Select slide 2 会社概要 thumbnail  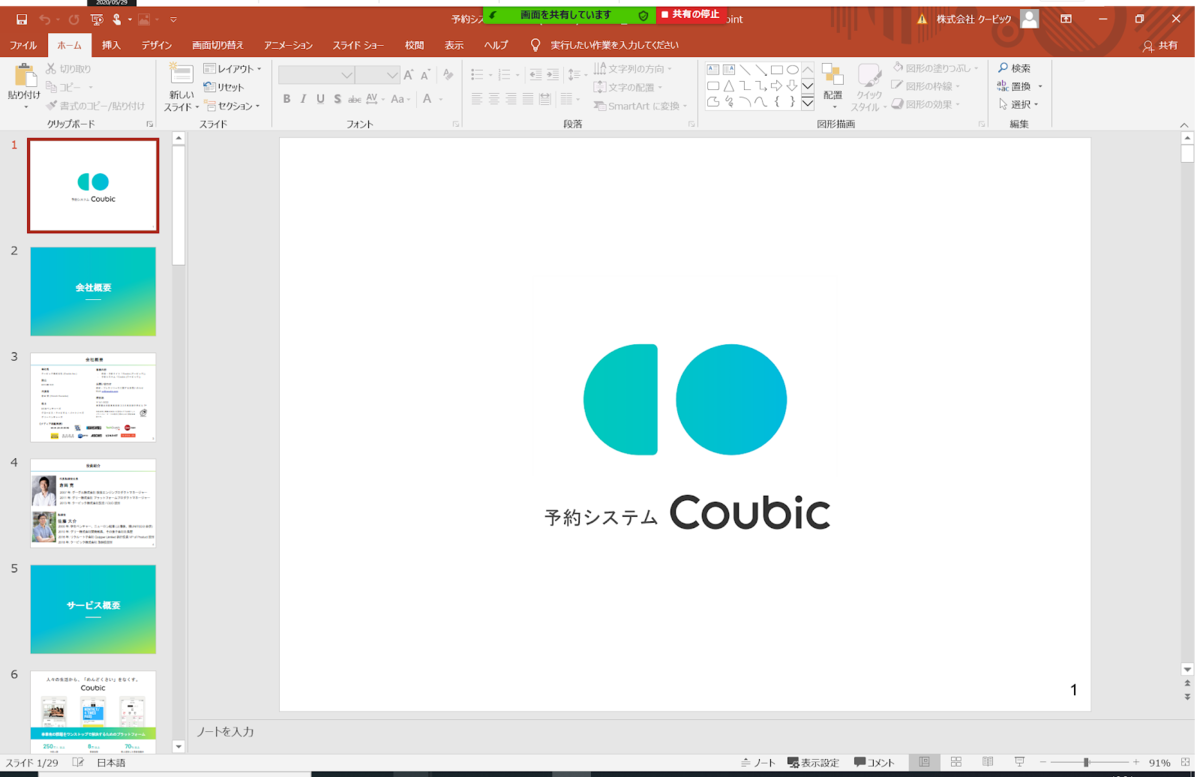pos(93,291)
